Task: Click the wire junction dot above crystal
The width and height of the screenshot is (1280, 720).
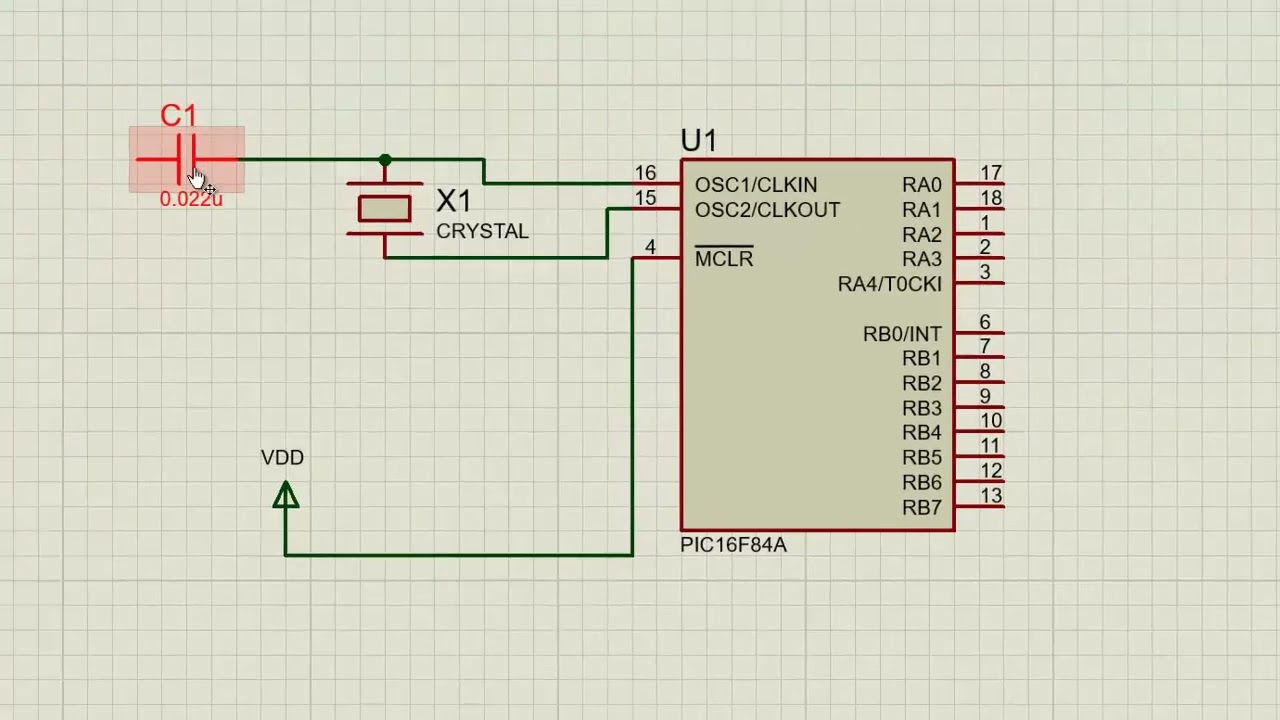Action: pos(385,160)
